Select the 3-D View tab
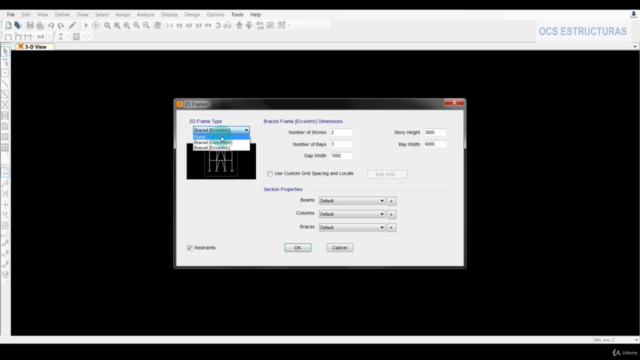 point(35,47)
